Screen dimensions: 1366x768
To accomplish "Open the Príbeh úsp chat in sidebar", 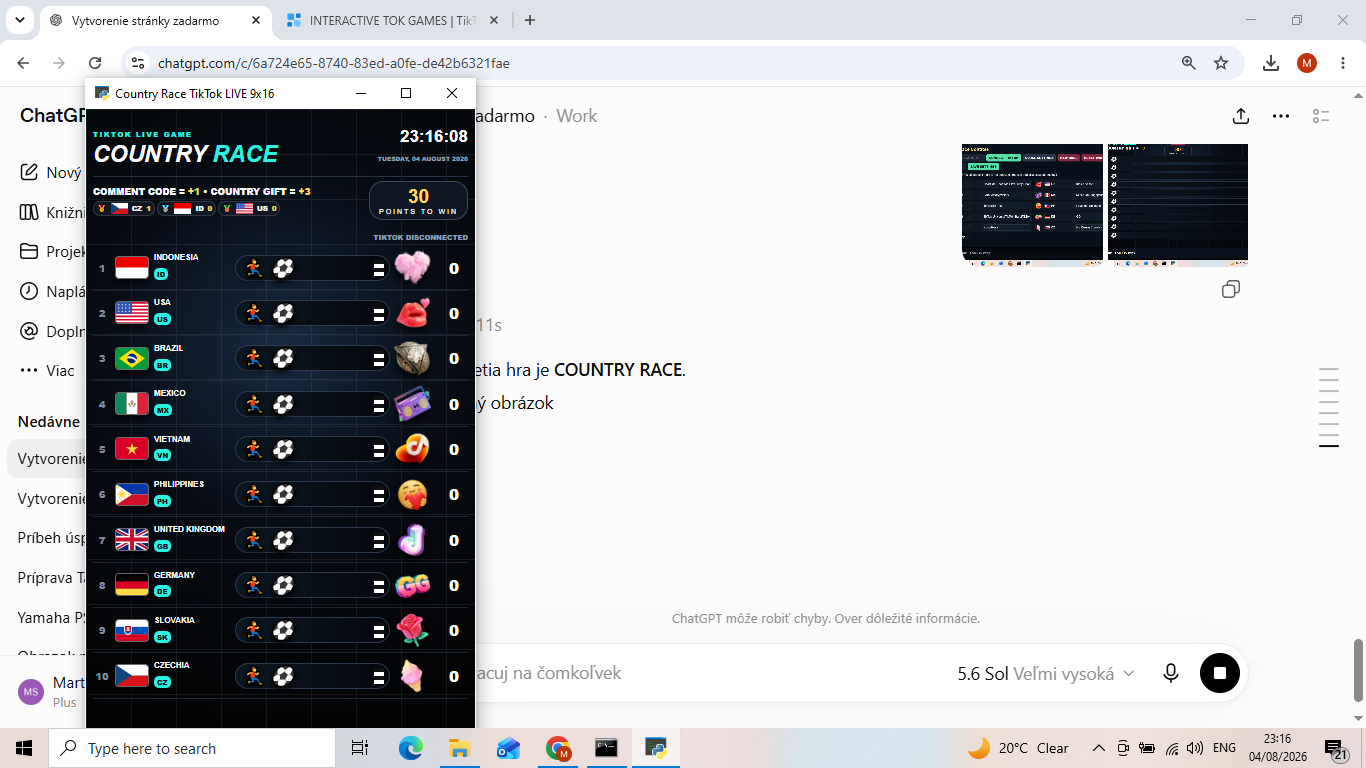I will tap(52, 538).
